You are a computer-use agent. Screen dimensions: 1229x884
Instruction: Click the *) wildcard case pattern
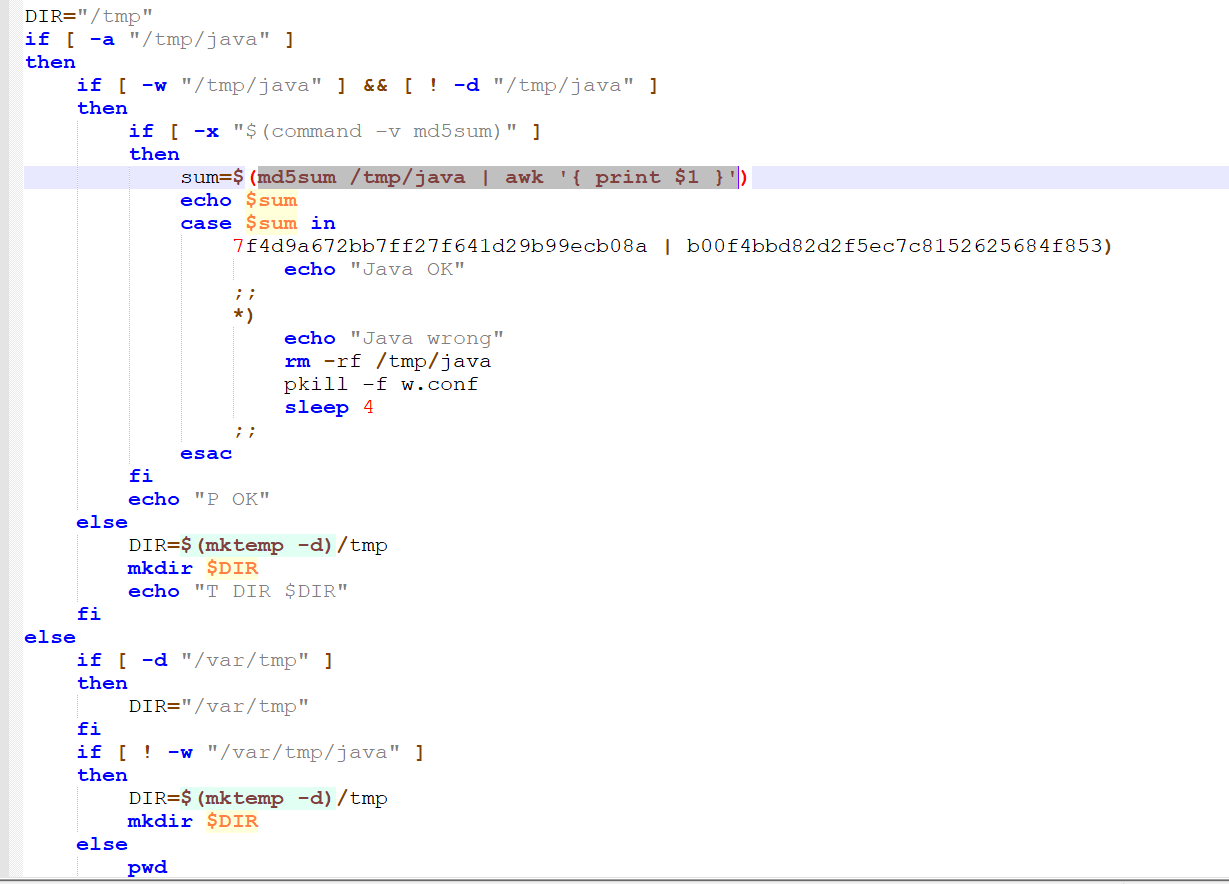click(x=243, y=315)
